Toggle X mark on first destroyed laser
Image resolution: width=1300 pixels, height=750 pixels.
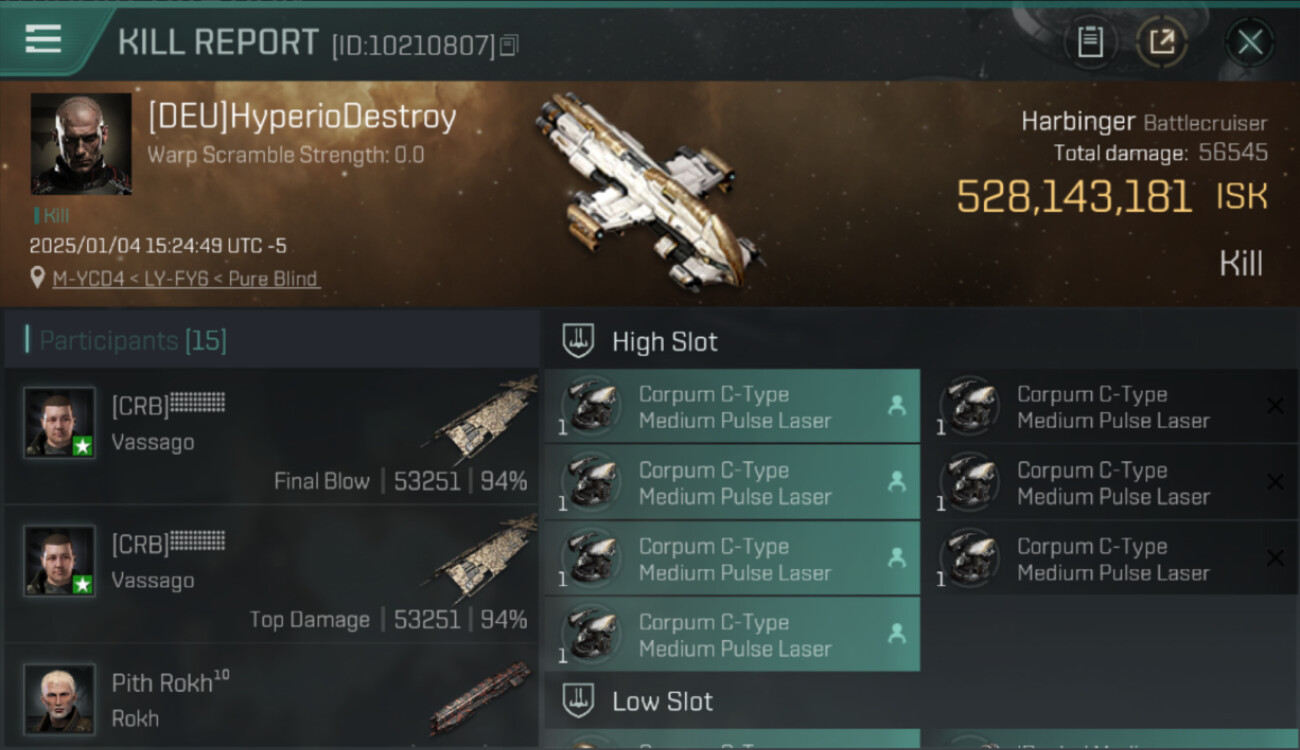(x=1275, y=405)
